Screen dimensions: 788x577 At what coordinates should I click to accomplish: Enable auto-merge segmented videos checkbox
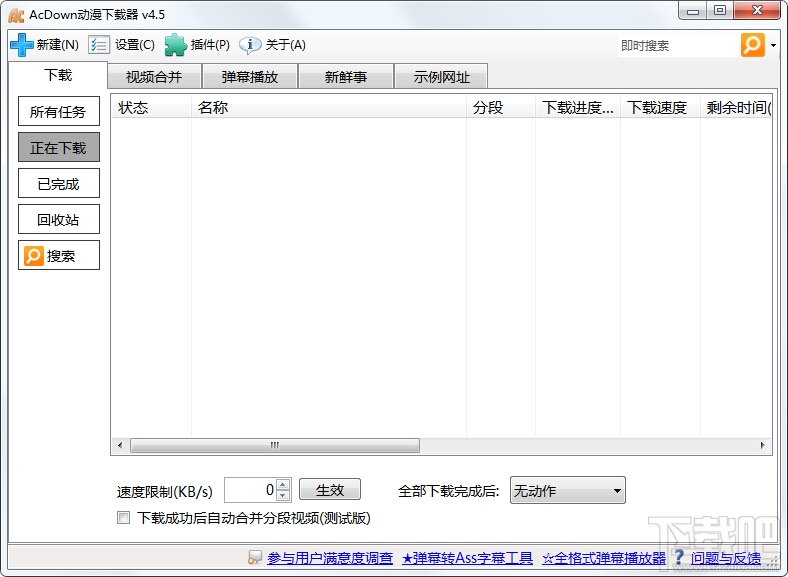pos(123,518)
